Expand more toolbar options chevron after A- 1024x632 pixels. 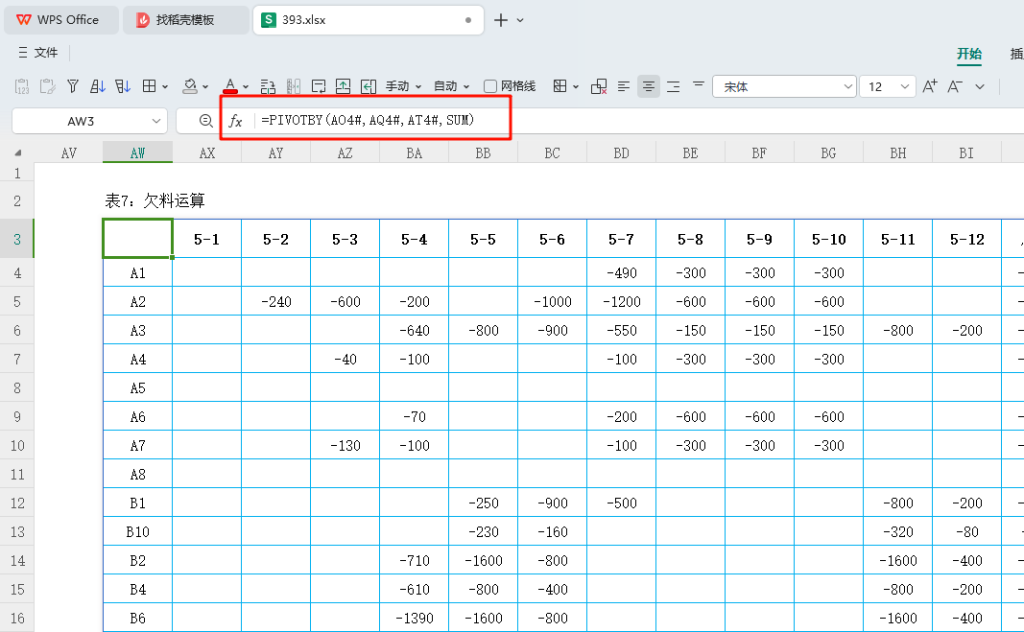coord(980,86)
